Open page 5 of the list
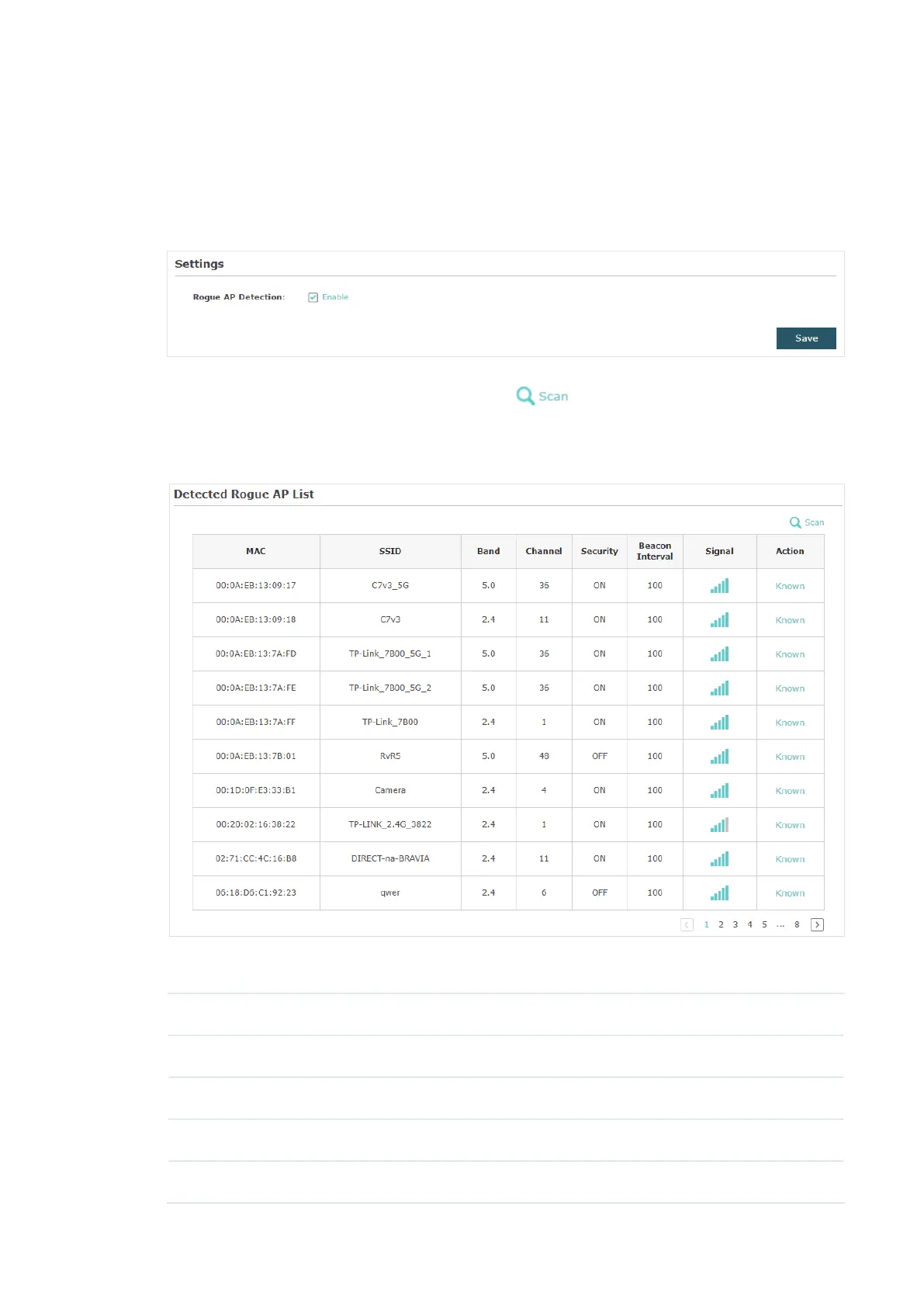This screenshot has width=924, height=1307. point(764,924)
